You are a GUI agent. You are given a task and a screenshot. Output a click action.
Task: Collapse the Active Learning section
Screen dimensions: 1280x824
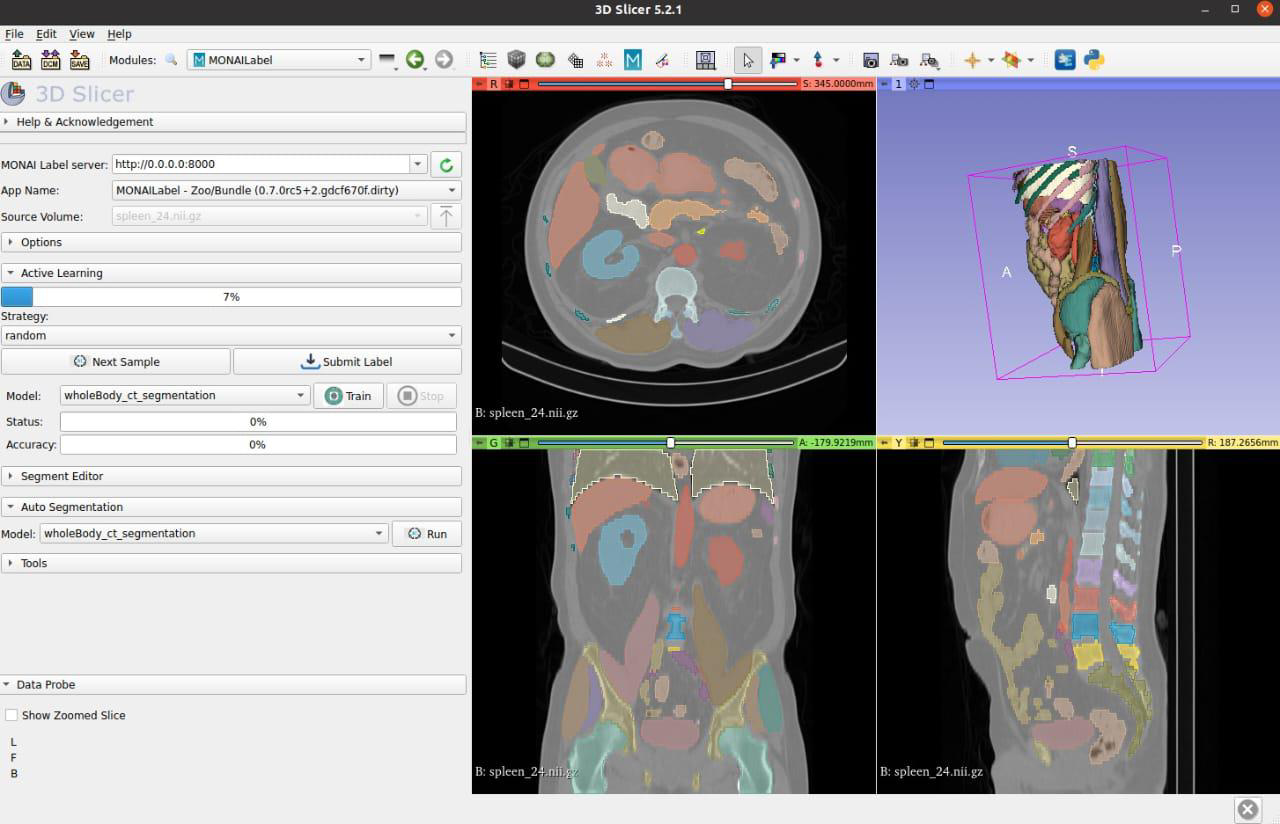[231, 273]
